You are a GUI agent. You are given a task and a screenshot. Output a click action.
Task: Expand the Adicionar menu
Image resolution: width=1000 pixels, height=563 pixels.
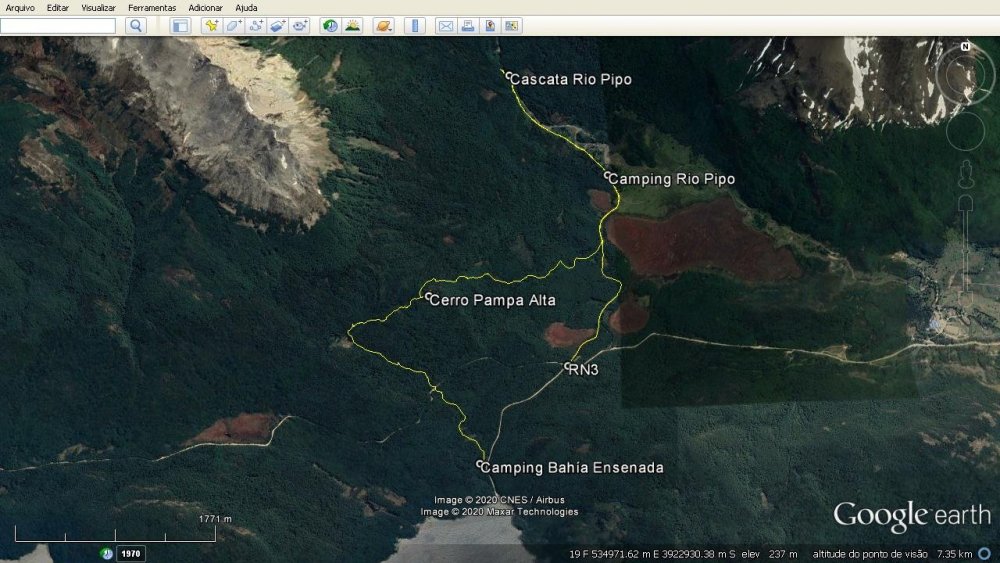205,7
